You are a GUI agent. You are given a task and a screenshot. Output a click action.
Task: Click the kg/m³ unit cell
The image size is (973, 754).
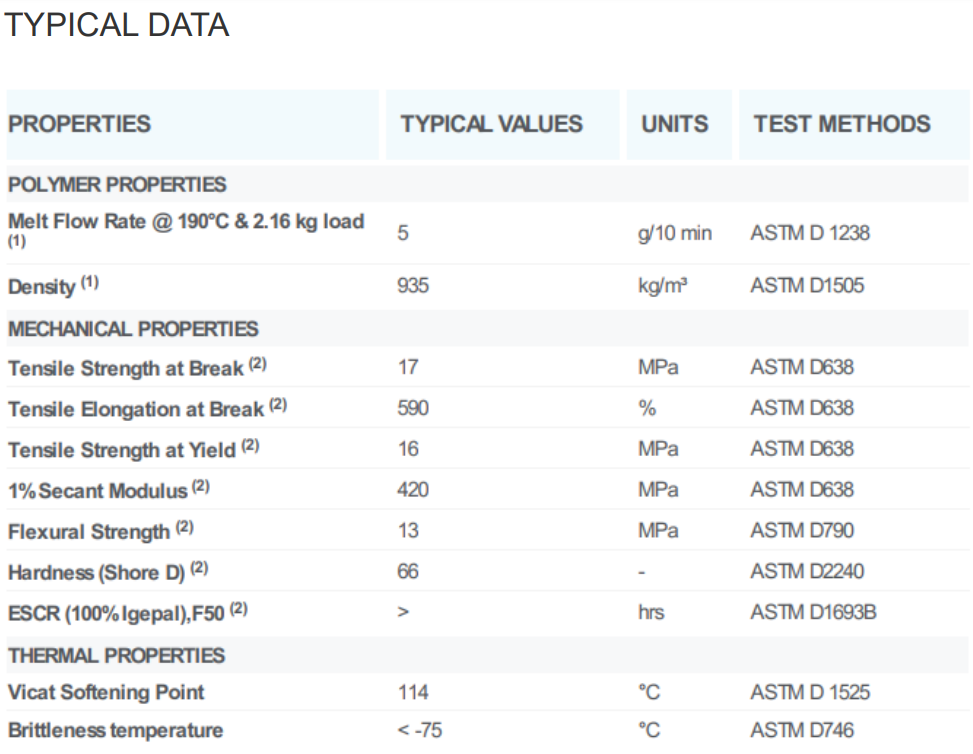pyautogui.click(x=662, y=286)
